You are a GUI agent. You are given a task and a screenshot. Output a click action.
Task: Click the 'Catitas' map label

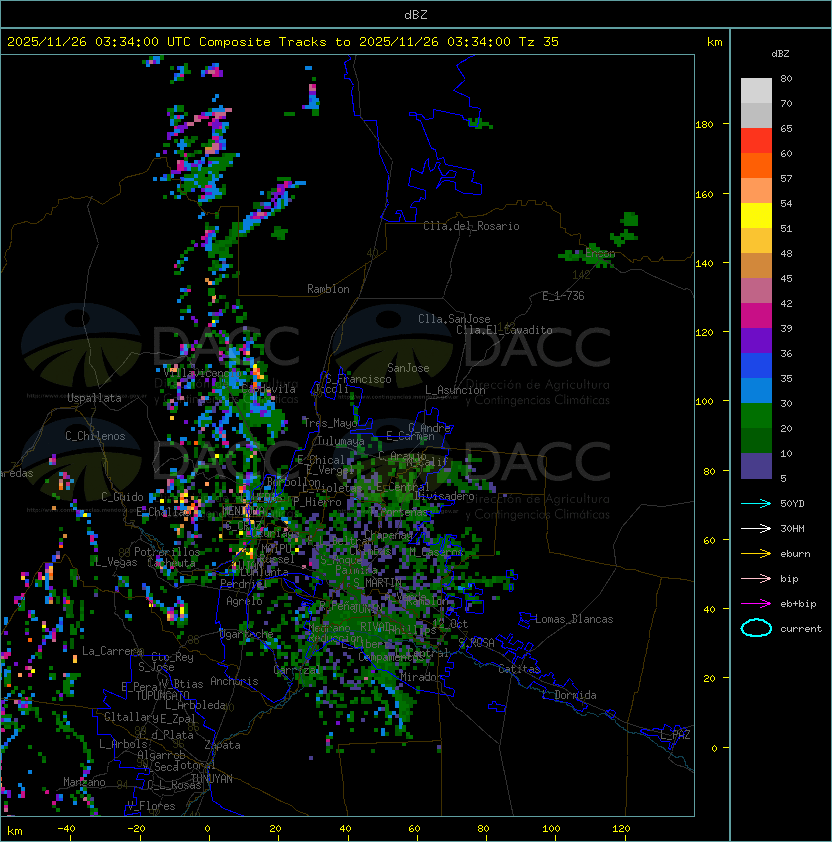click(519, 669)
